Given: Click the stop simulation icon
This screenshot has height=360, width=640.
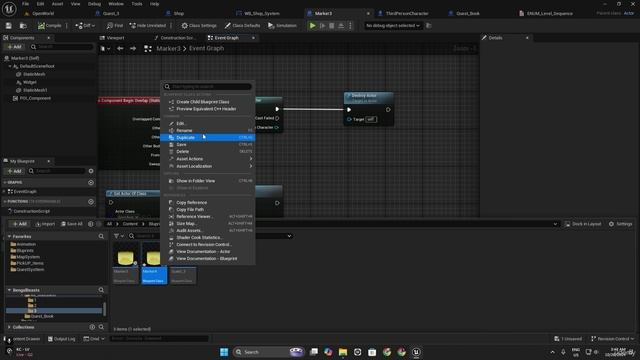Looking at the screenshot, I should [x=332, y=25].
